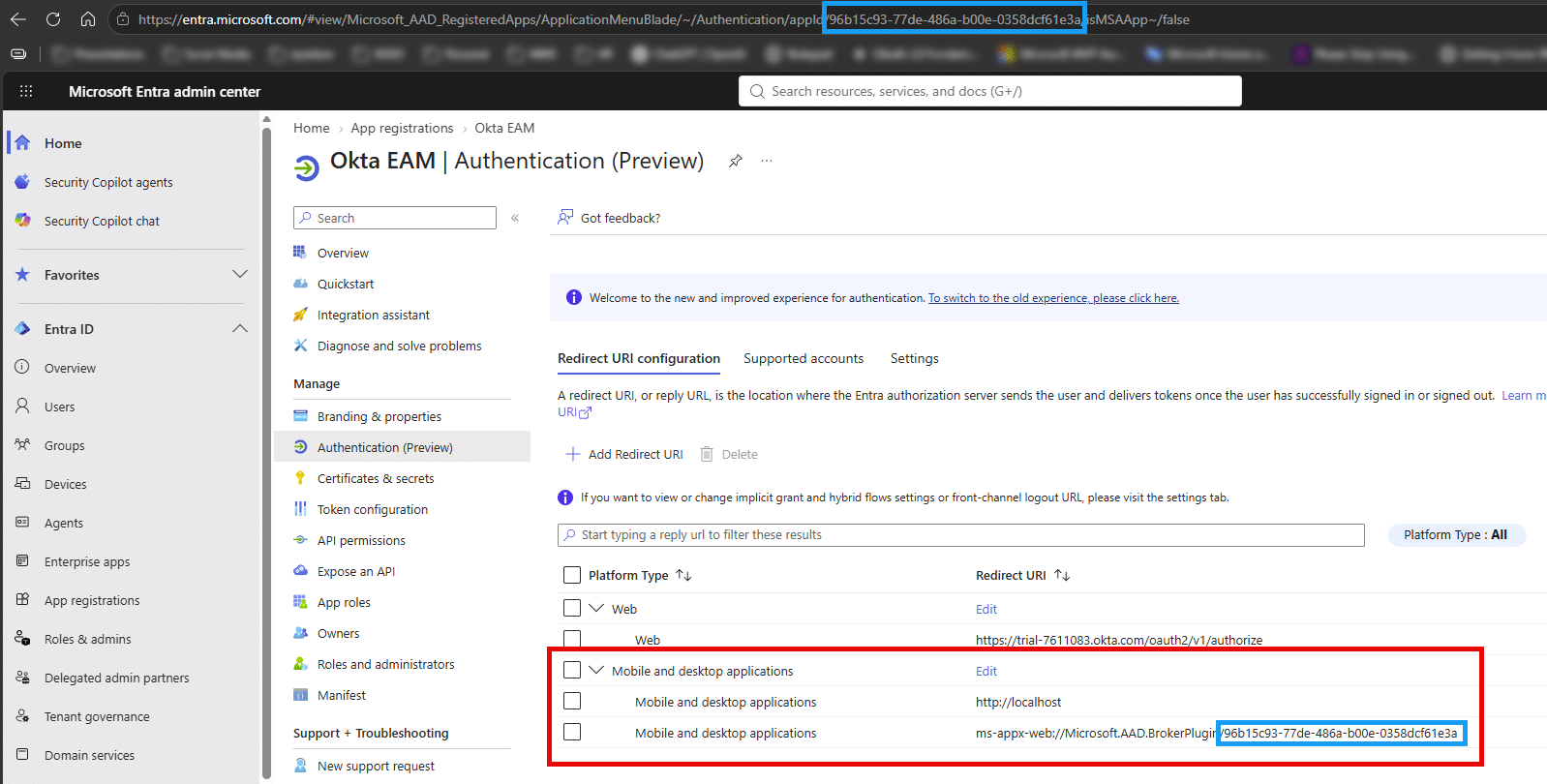Sort by the Redirect URI column
Viewport: 1547px width, 784px height.
point(1022,575)
